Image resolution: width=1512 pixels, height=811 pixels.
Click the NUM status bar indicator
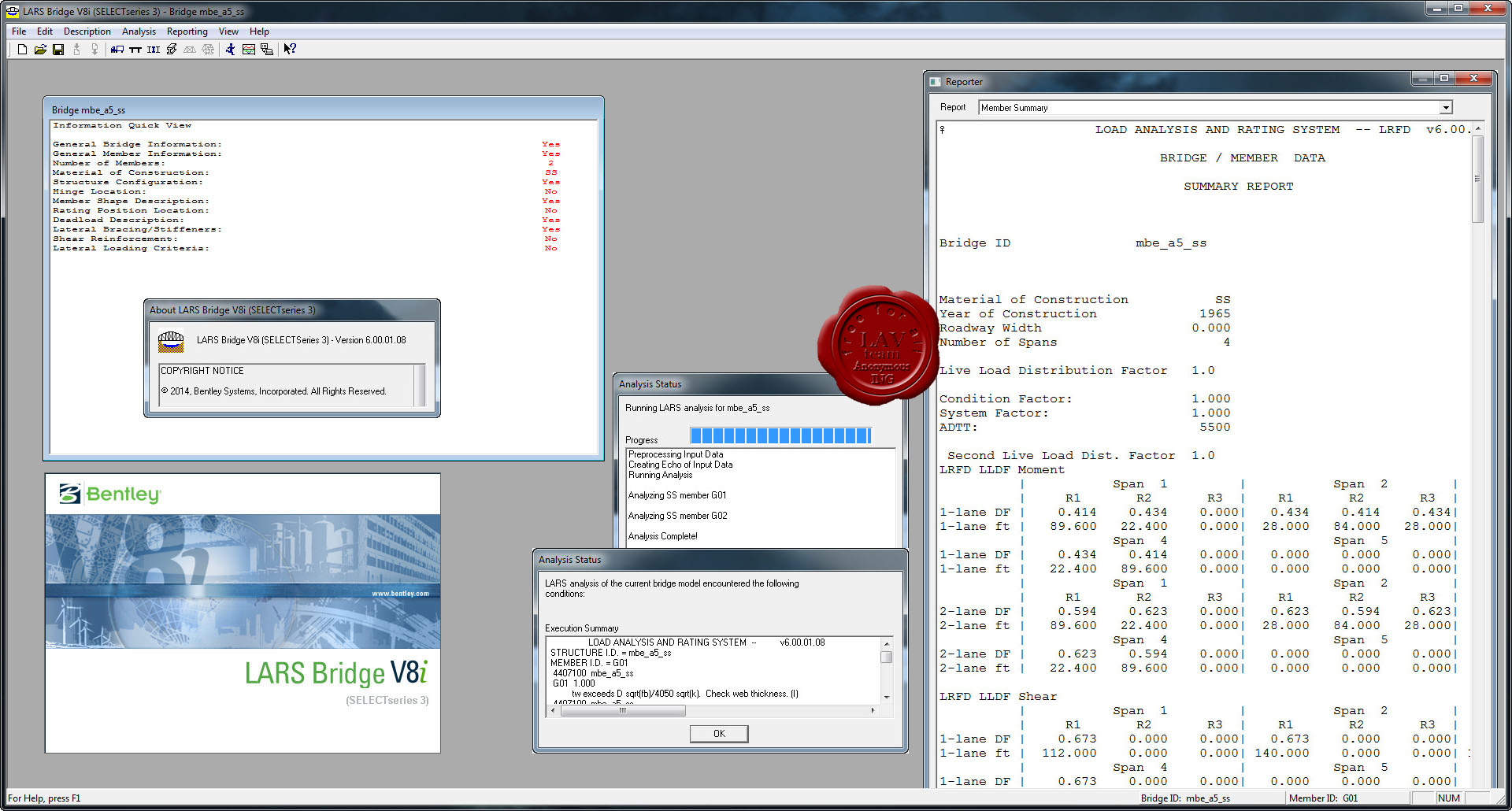(1448, 798)
